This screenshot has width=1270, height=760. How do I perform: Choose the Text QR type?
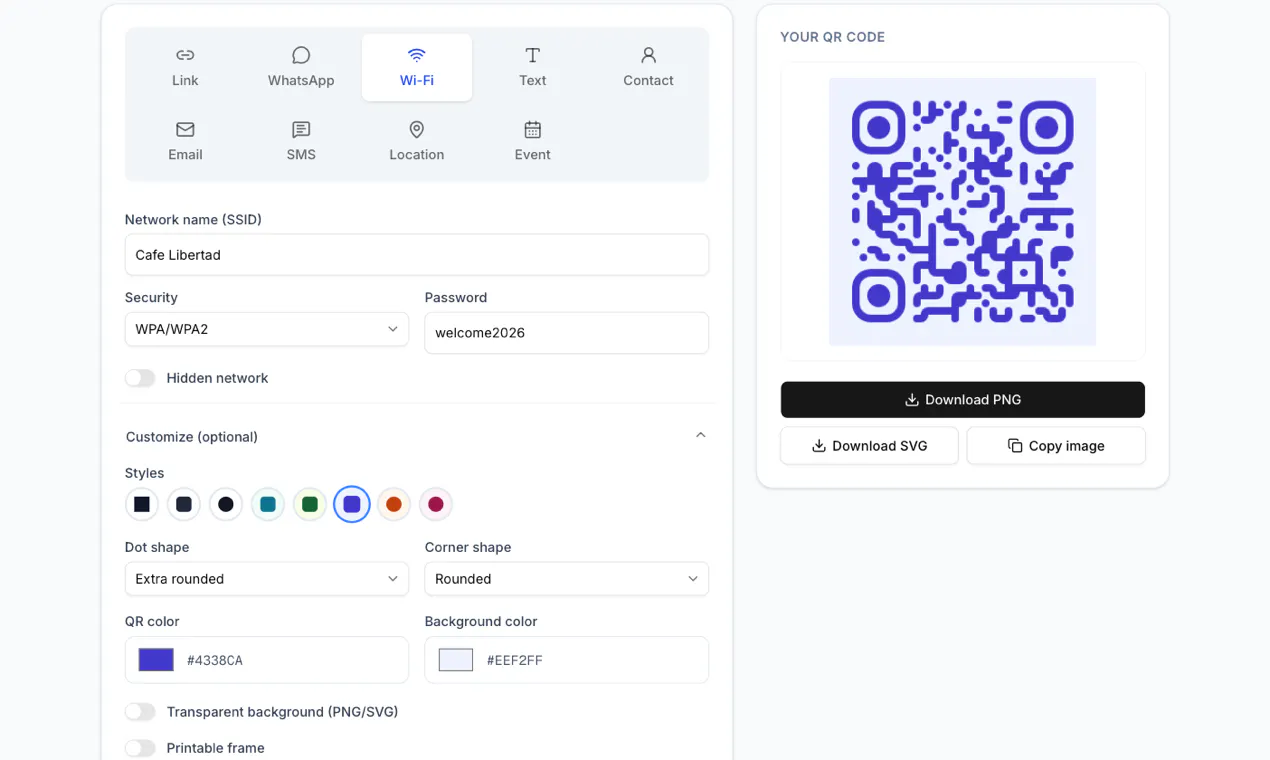click(533, 67)
